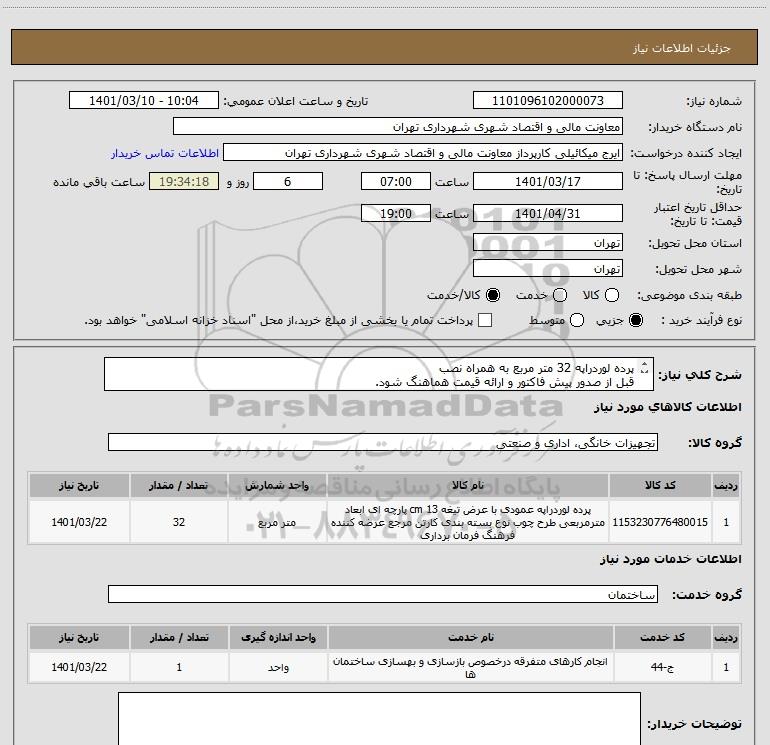The width and height of the screenshot is (770, 745).
Task: Choose the متوسط purchase type radio
Action: pyautogui.click(x=577, y=320)
